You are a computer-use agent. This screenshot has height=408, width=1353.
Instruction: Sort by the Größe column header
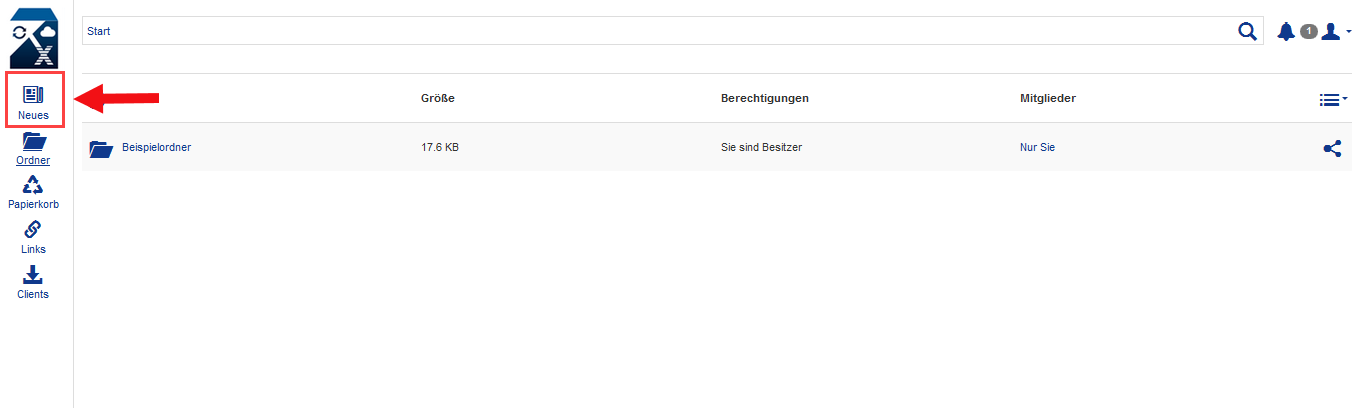coord(438,98)
